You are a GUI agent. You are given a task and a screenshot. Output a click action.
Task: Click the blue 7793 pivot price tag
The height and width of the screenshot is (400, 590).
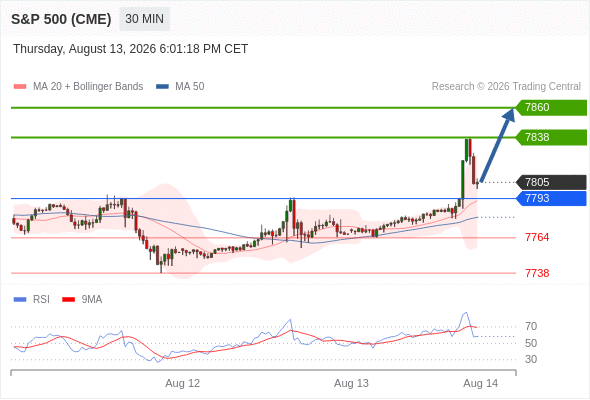(551, 198)
